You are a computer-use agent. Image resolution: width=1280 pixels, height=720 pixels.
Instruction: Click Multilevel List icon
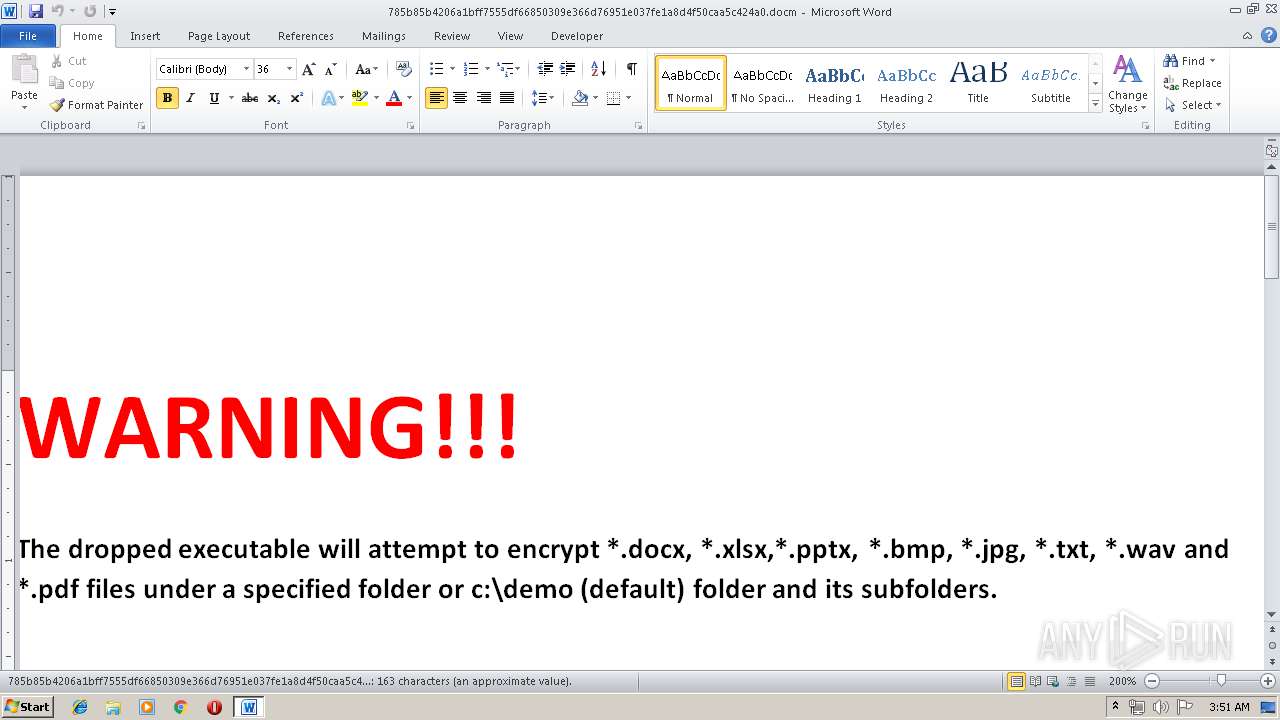[x=505, y=69]
